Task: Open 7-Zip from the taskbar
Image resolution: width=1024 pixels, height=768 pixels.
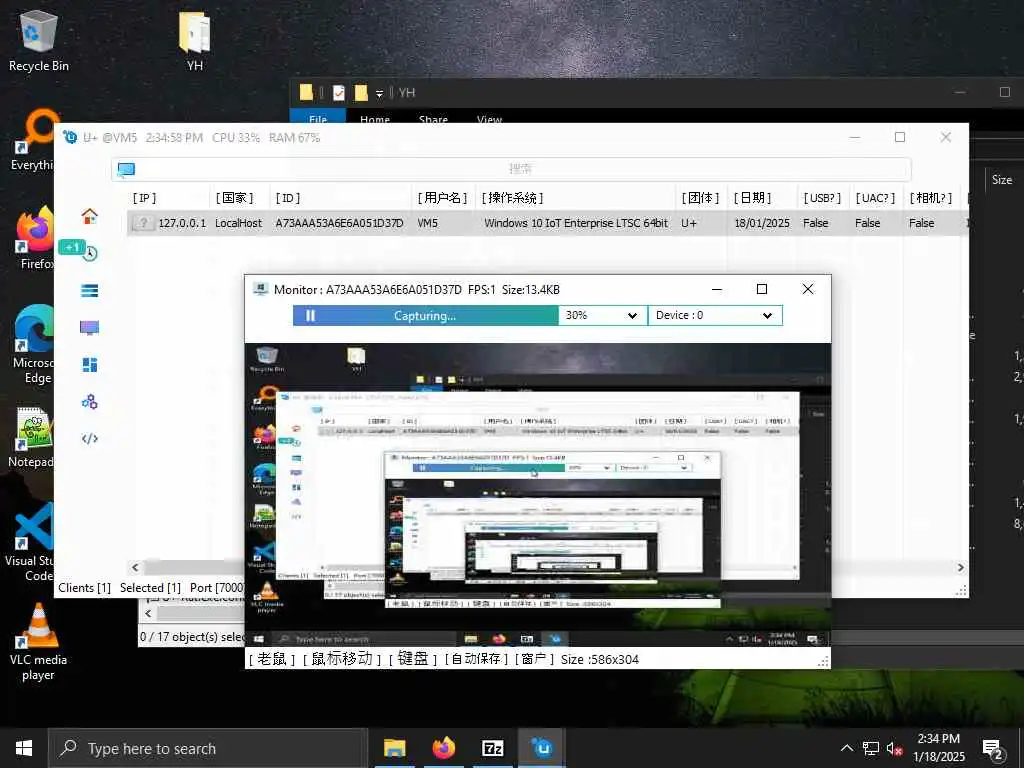Action: [492, 748]
